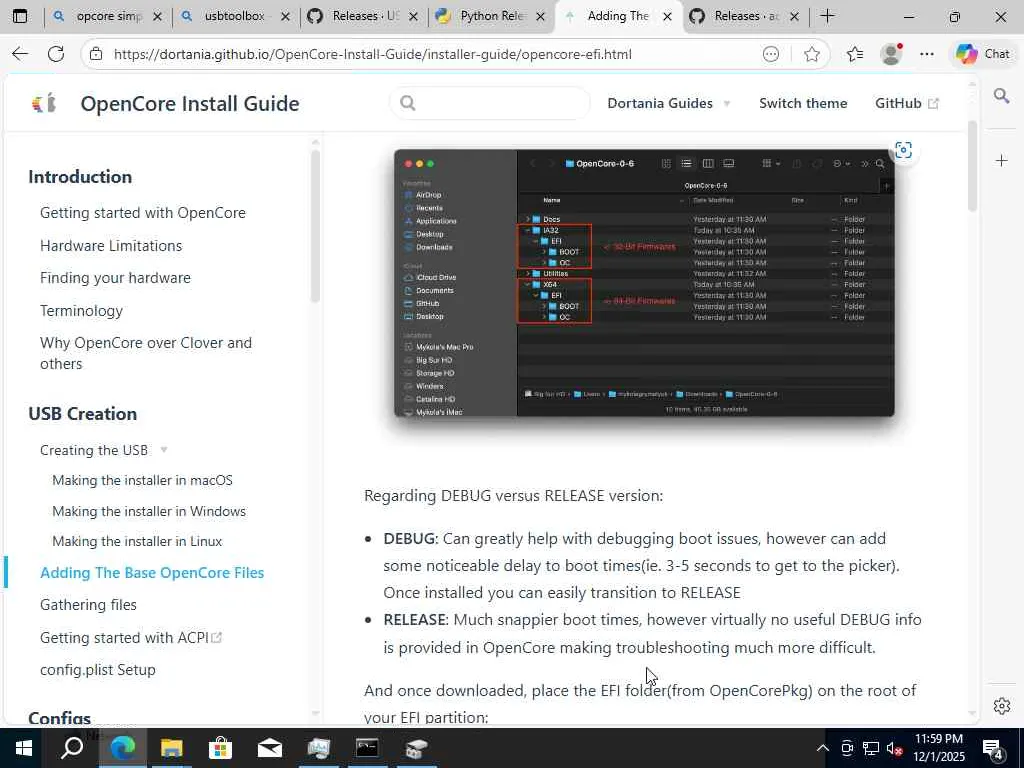Close the Adding The Base tab
This screenshot has height=768, width=1024.
point(667,17)
